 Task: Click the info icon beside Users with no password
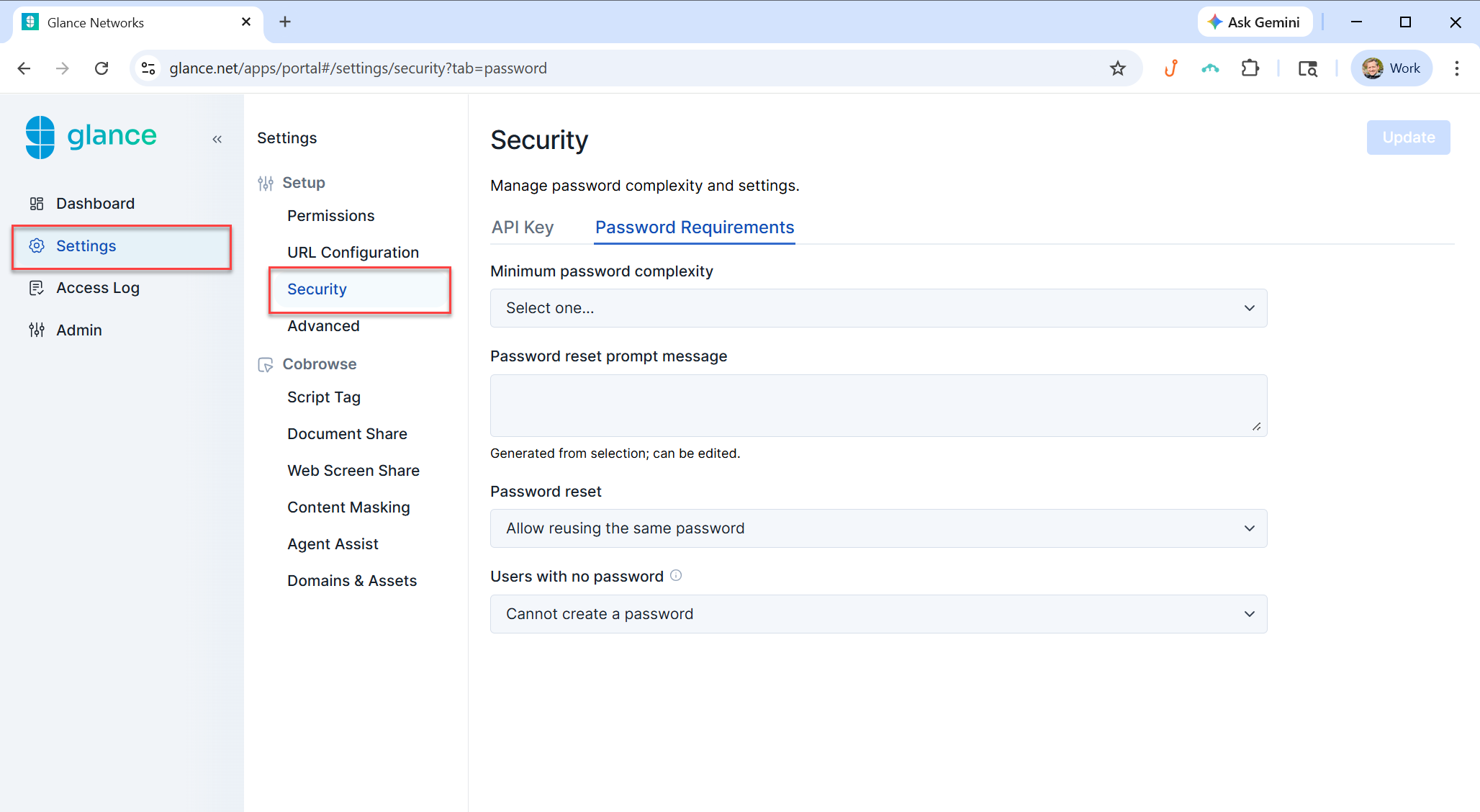[x=676, y=575]
